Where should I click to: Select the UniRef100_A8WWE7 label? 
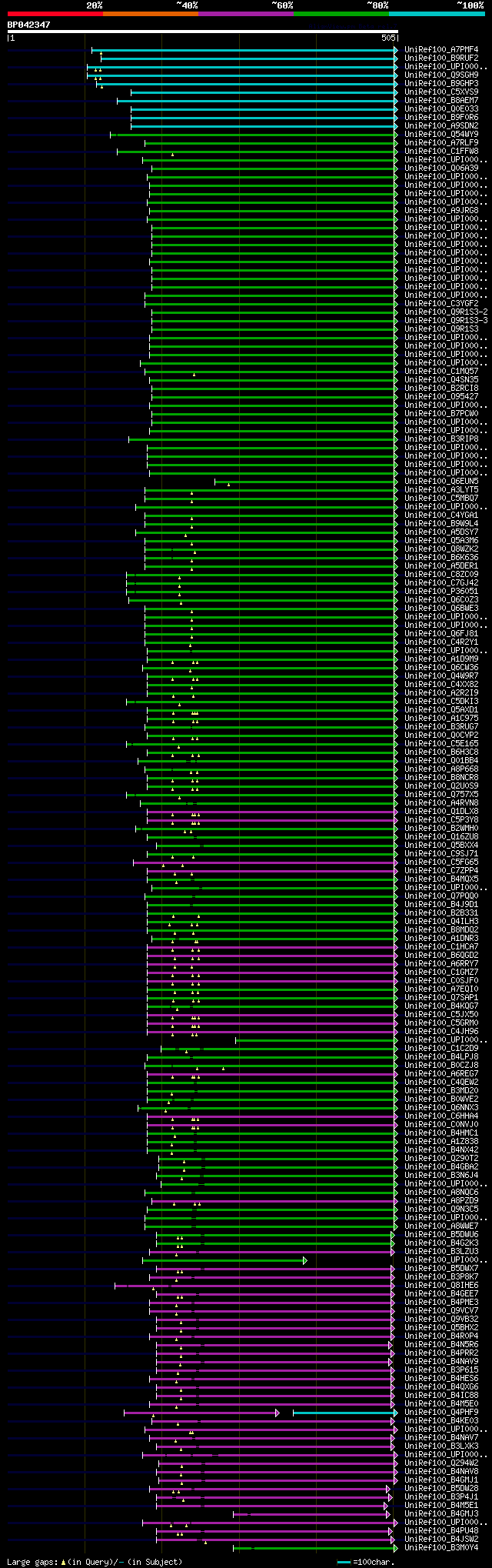click(x=441, y=1226)
